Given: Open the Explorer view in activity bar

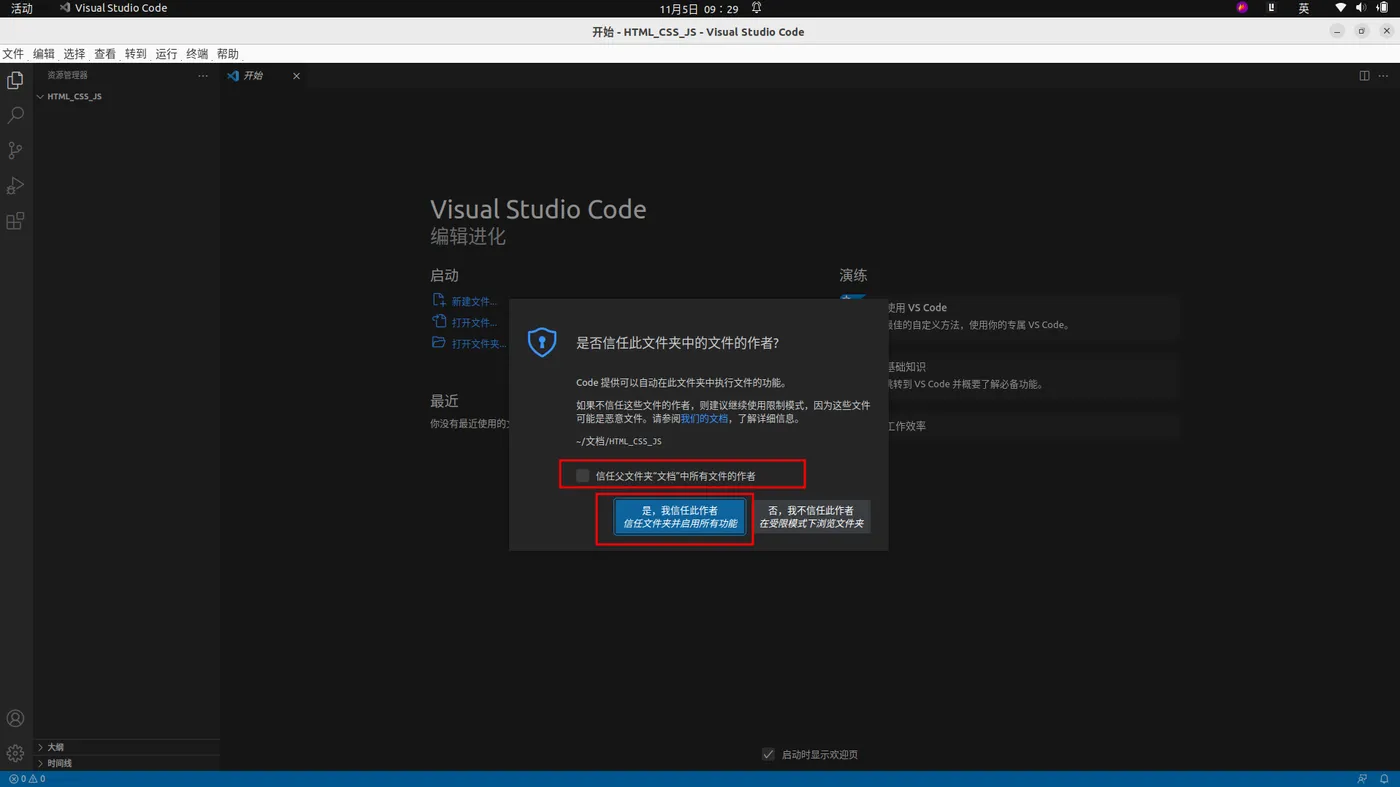Looking at the screenshot, I should pyautogui.click(x=15, y=80).
